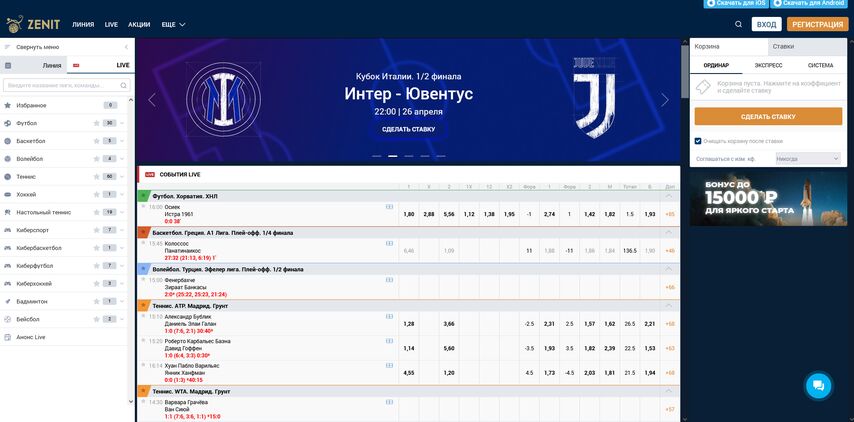The height and width of the screenshot is (422, 854).
Task: Open stats icon for Варвара Грачёва match
Action: tap(389, 402)
